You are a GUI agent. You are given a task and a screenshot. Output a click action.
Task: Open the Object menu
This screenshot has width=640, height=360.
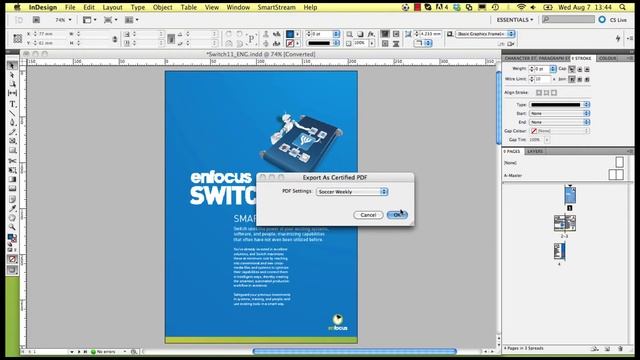(x=162, y=7)
